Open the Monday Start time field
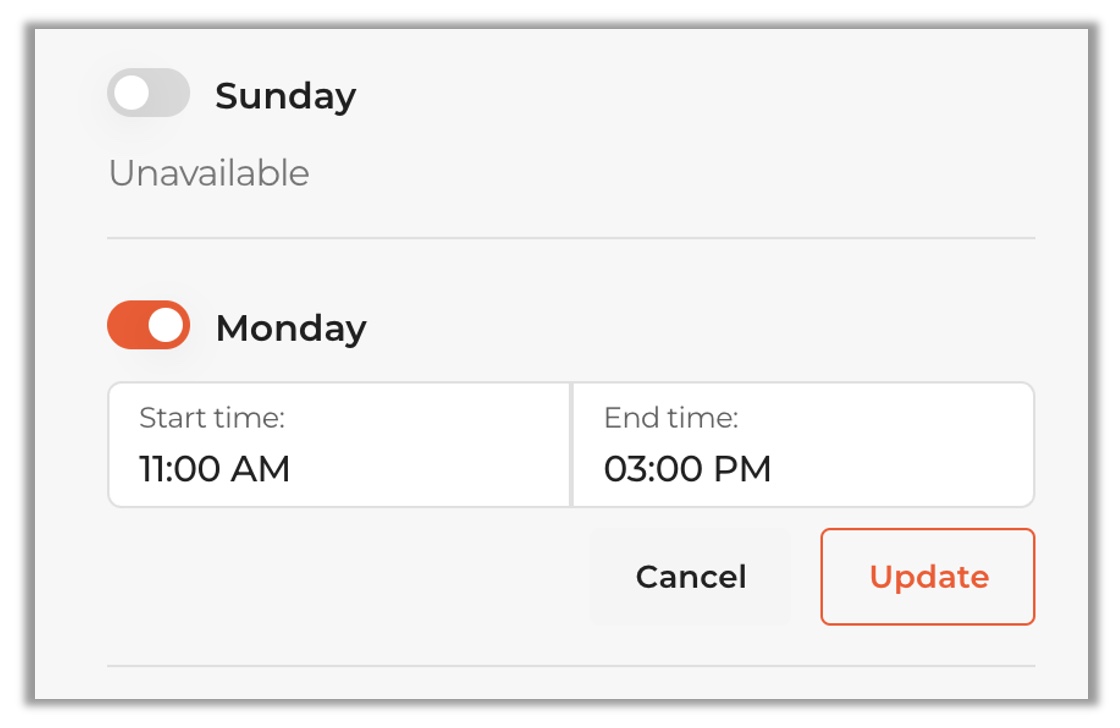The width and height of the screenshot is (1120, 728). click(339, 445)
